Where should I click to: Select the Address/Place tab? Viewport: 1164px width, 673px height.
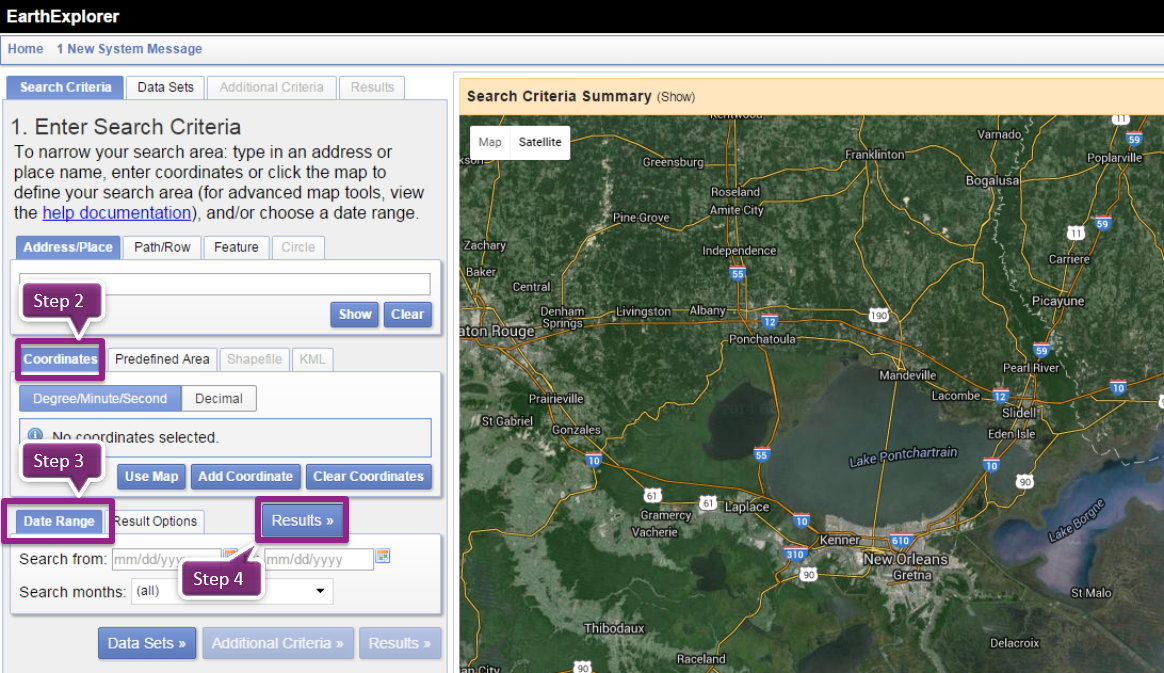pos(68,247)
